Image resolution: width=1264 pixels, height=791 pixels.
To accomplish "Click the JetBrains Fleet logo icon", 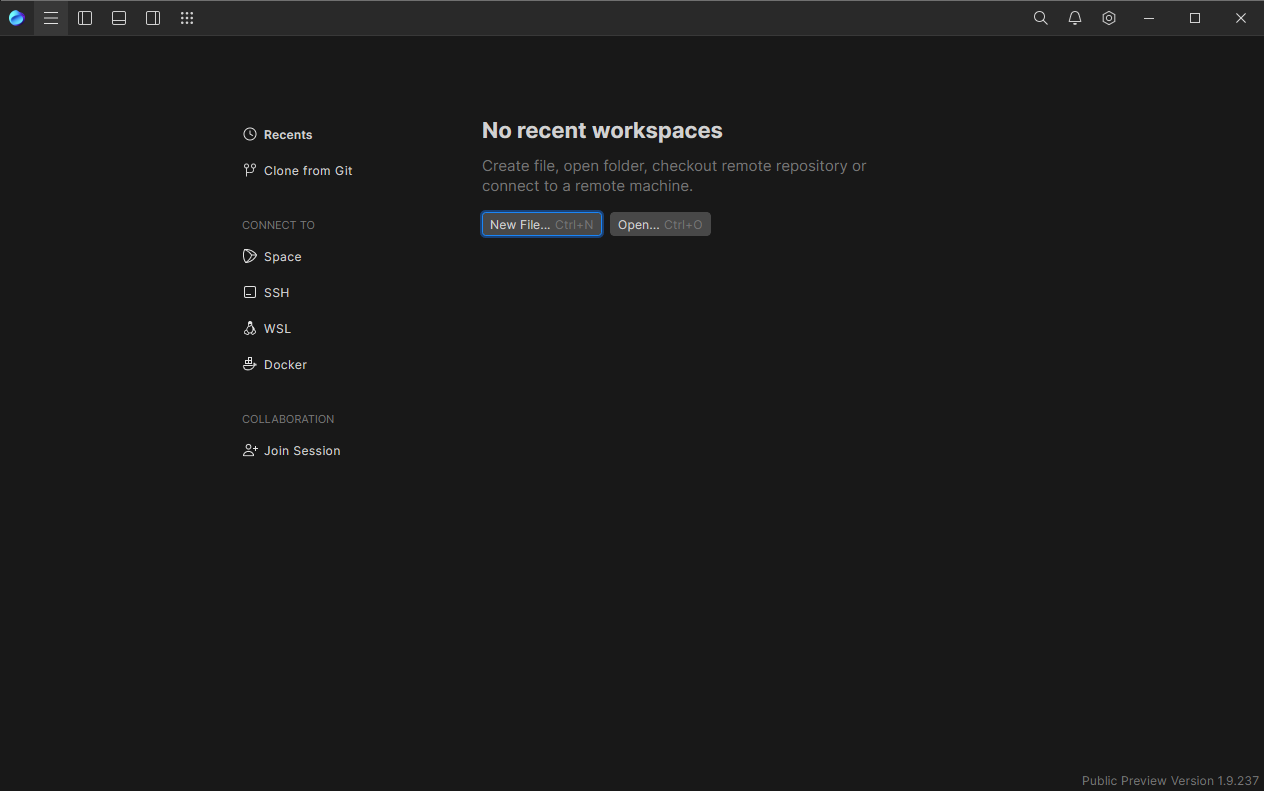I will pyautogui.click(x=16, y=18).
